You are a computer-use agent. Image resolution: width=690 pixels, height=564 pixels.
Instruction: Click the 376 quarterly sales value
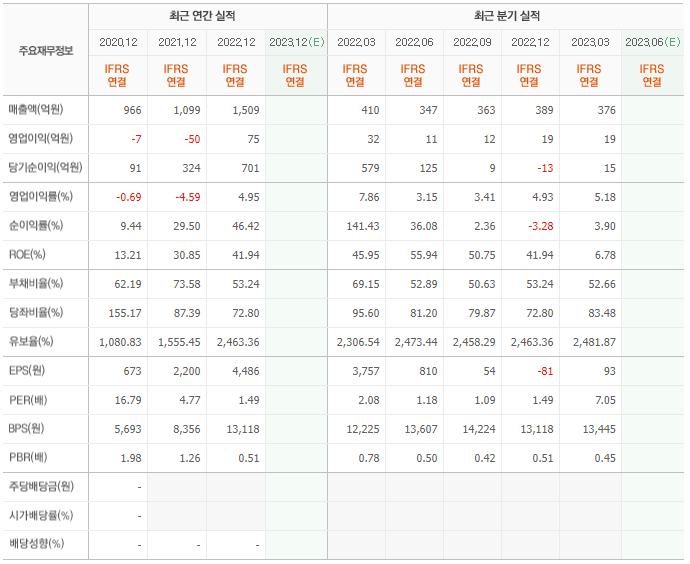pyautogui.click(x=606, y=110)
